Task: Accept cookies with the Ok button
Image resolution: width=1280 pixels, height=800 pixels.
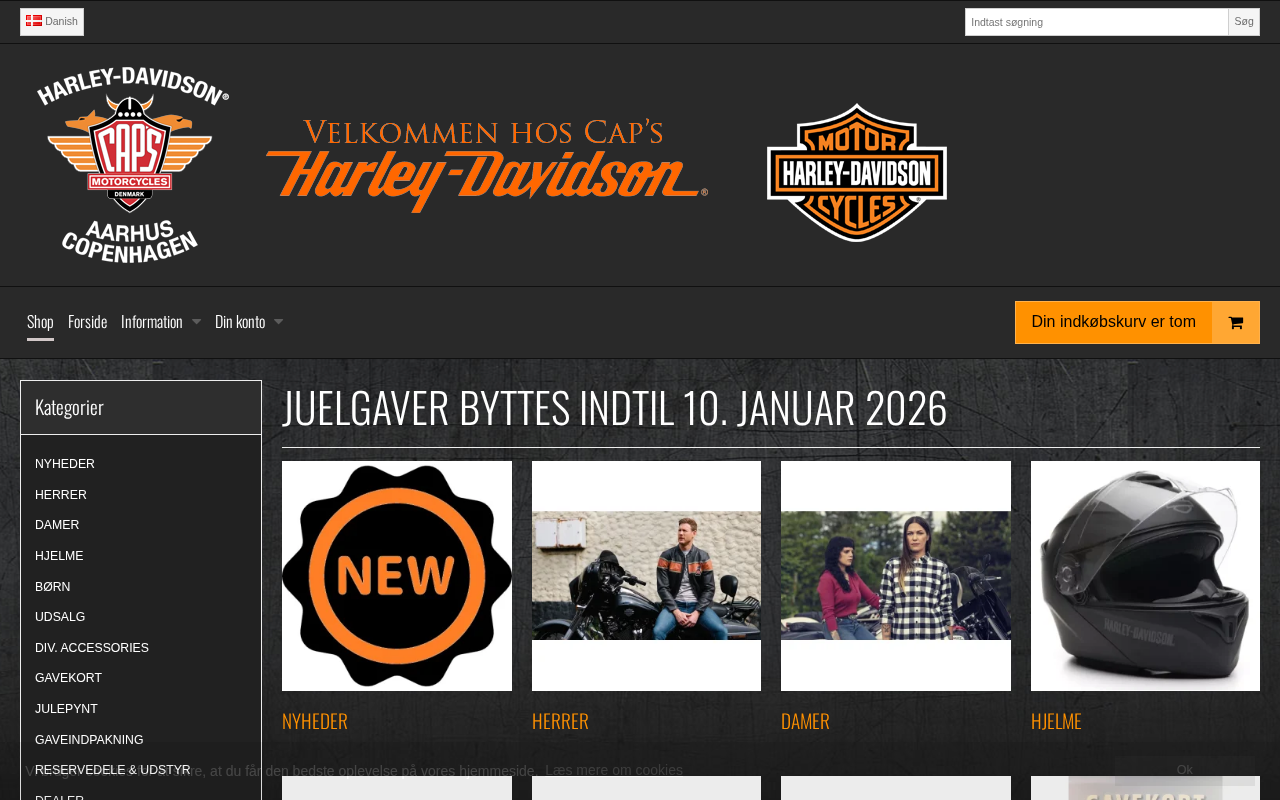Action: tap(1185, 770)
